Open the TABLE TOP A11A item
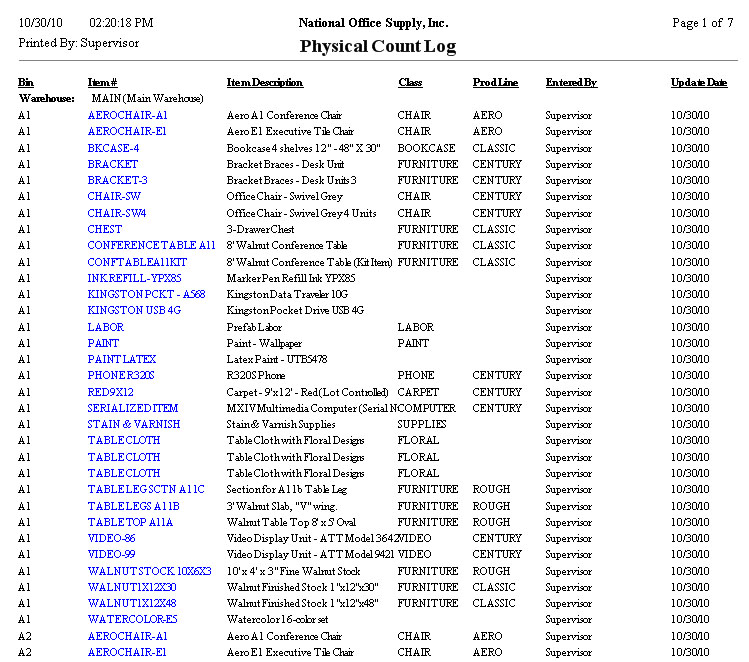 [x=130, y=522]
